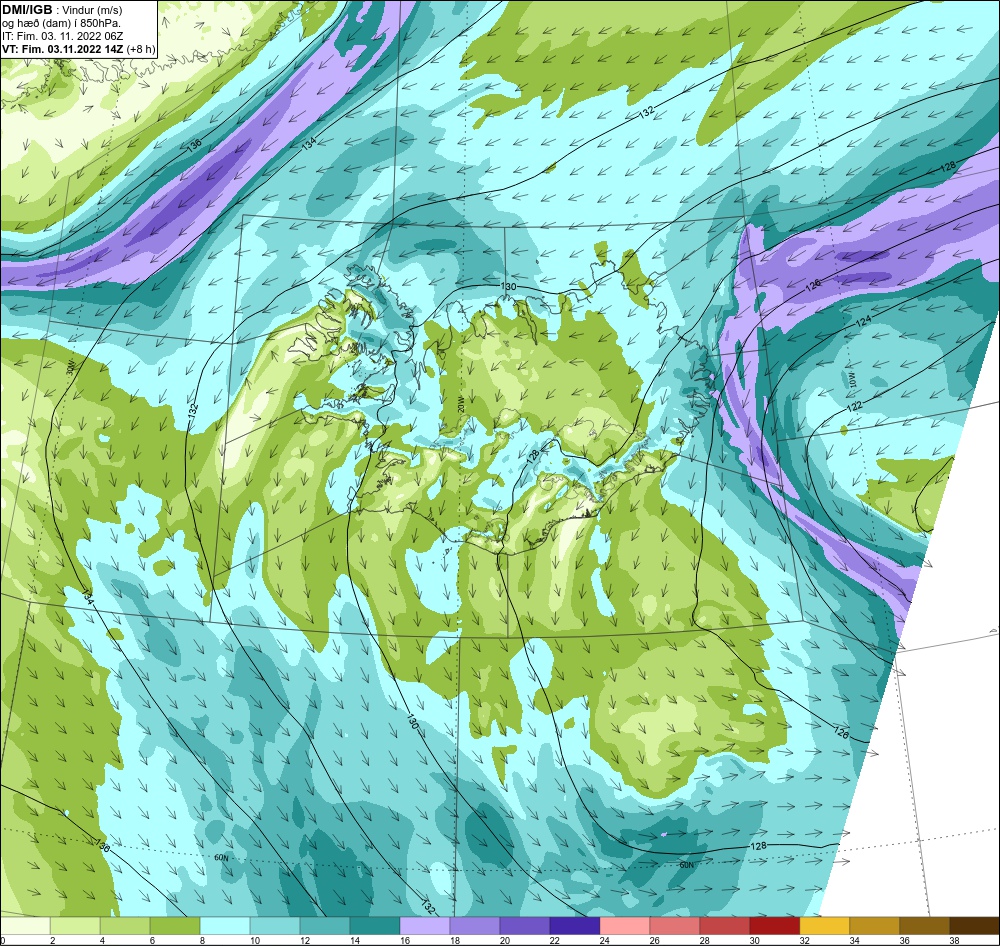
Task: Pick the 24–26 m/s pink legend swatch
Action: (624, 926)
